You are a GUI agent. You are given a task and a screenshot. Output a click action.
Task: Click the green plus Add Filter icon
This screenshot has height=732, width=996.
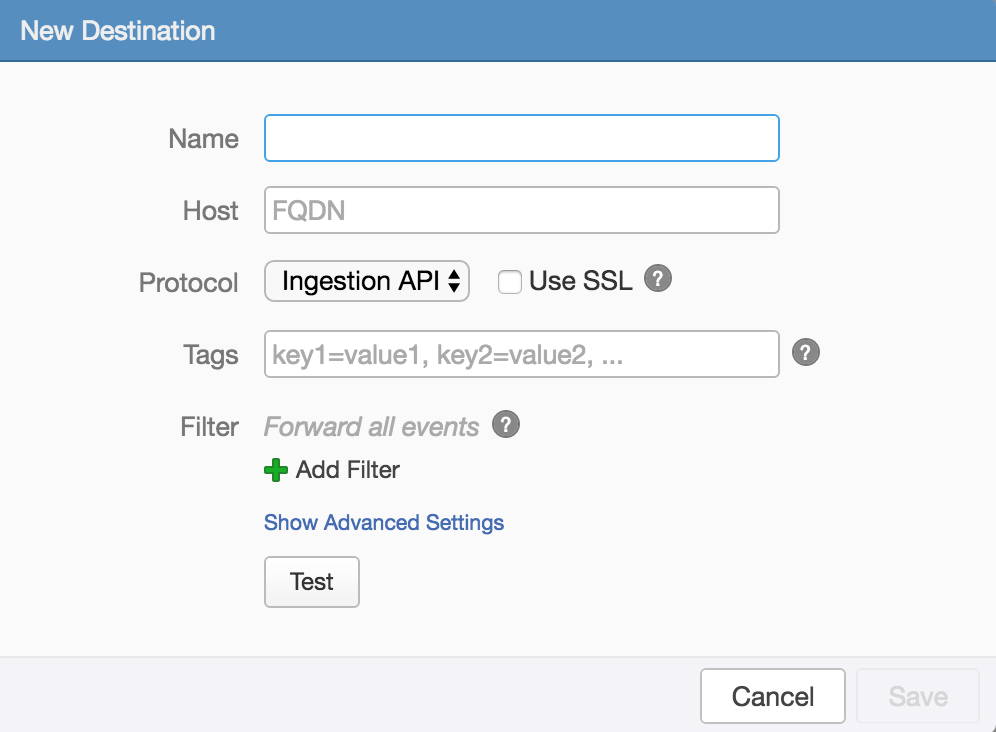[276, 470]
